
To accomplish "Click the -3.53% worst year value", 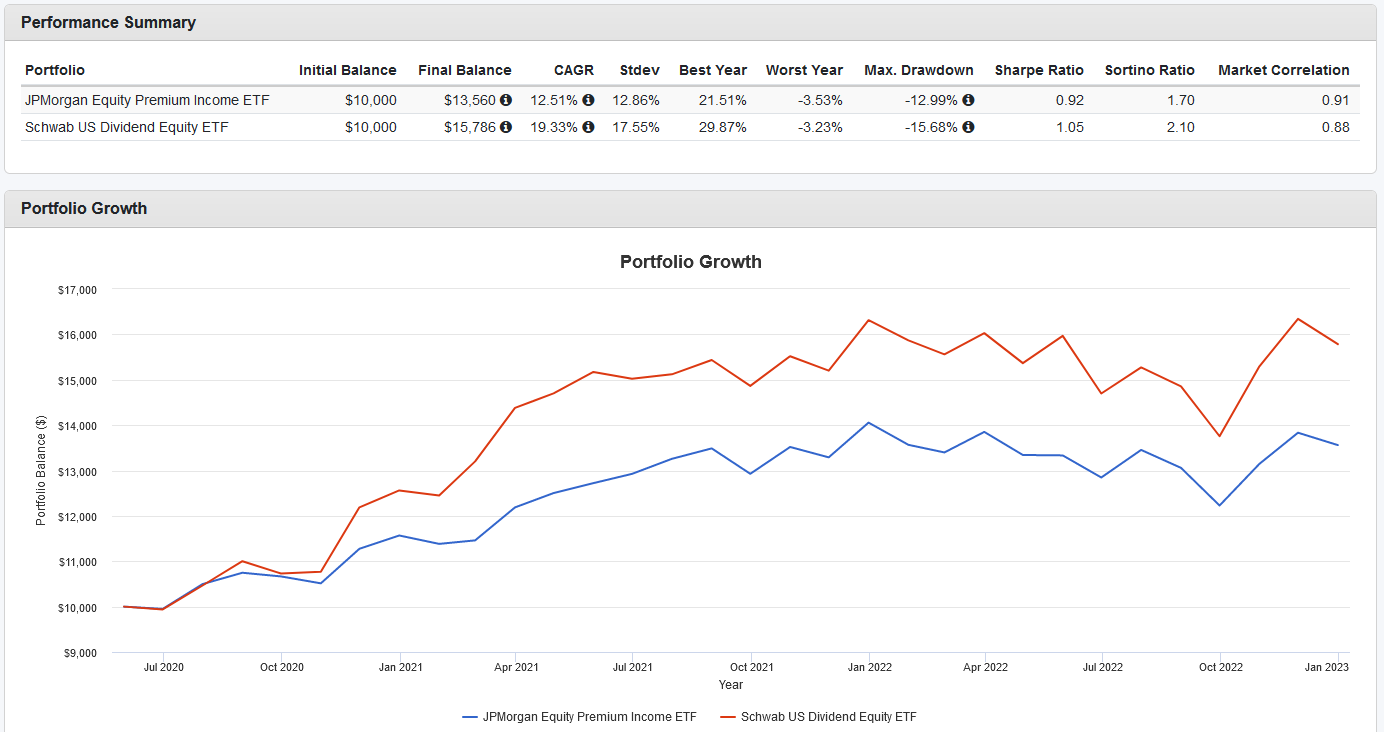I will [821, 100].
